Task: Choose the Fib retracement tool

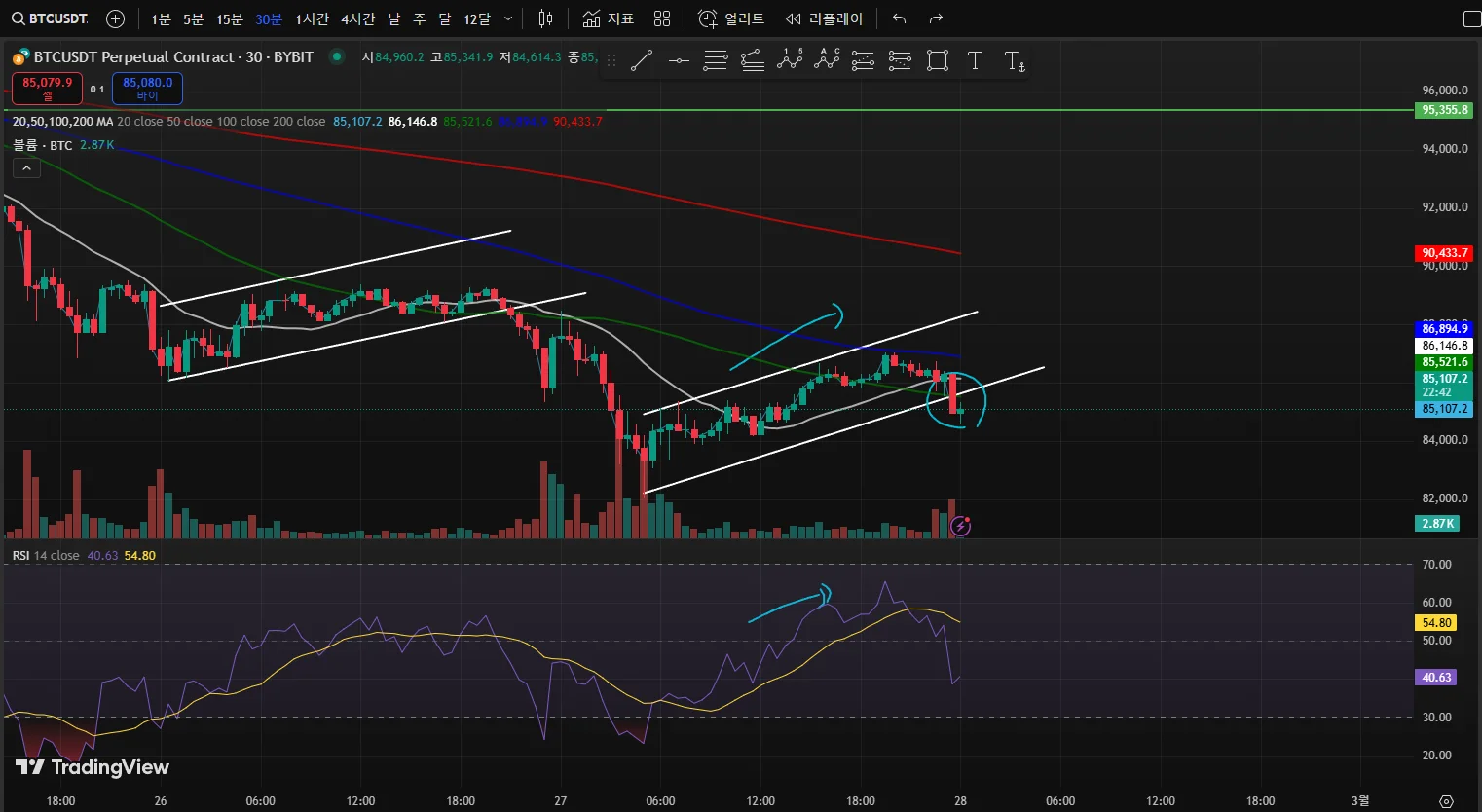Action: click(x=716, y=61)
